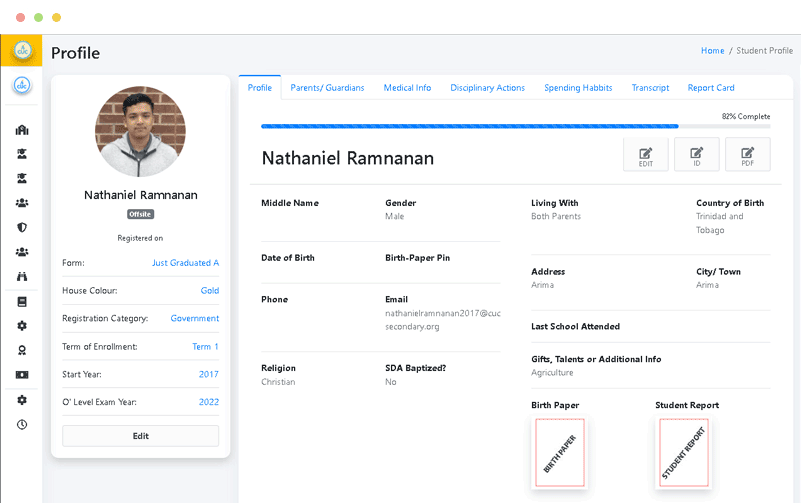Click the binoculars sidebar icon
This screenshot has height=503, width=801.
[22, 276]
